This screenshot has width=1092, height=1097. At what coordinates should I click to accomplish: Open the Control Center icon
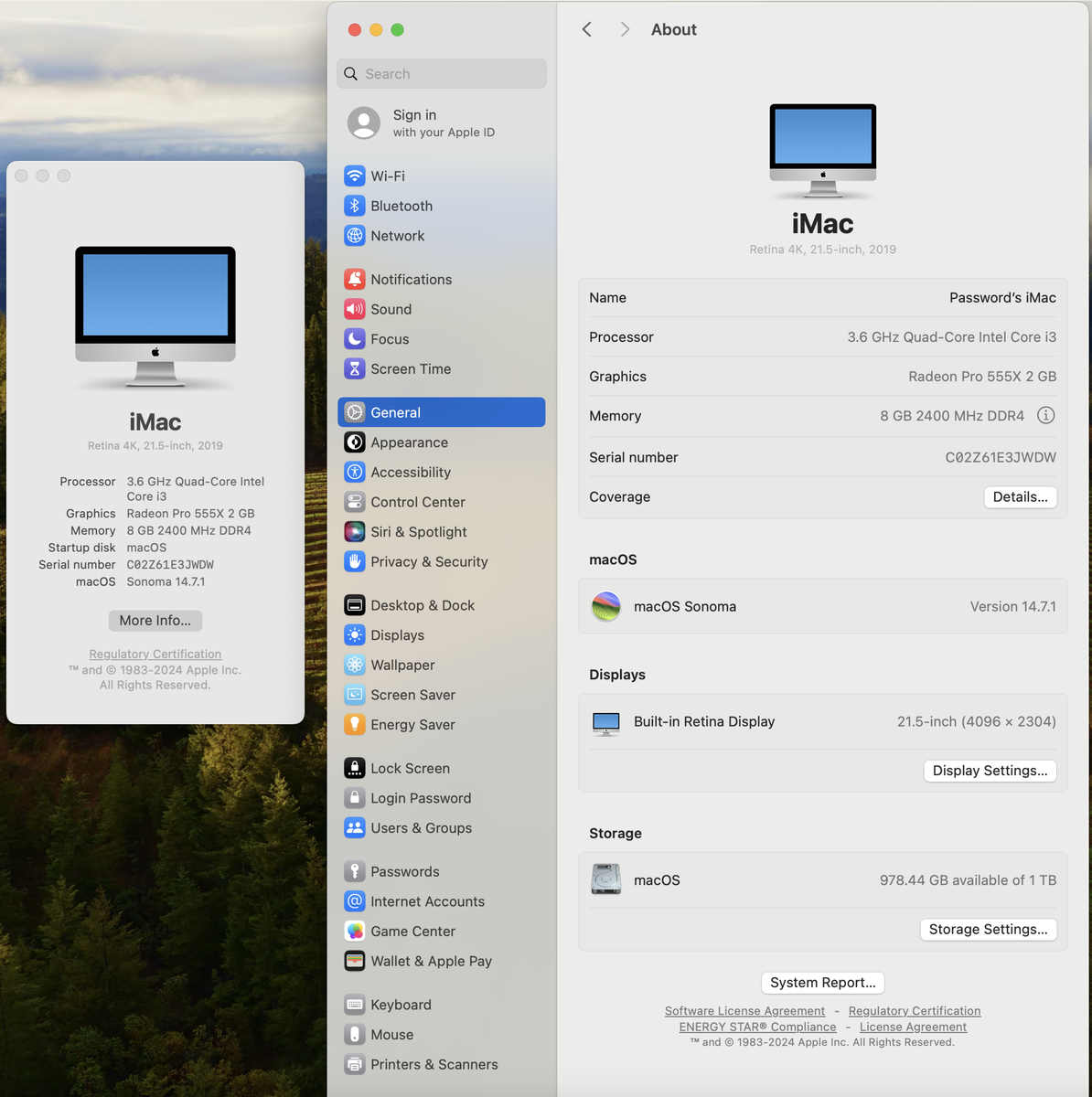pyautogui.click(x=355, y=502)
